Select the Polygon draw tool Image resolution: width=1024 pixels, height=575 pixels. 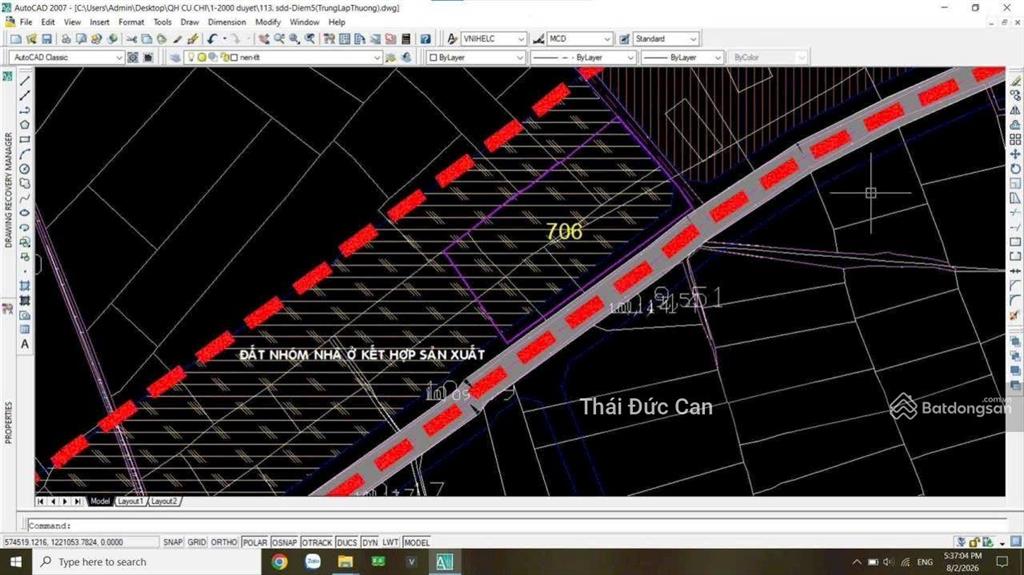(x=25, y=125)
